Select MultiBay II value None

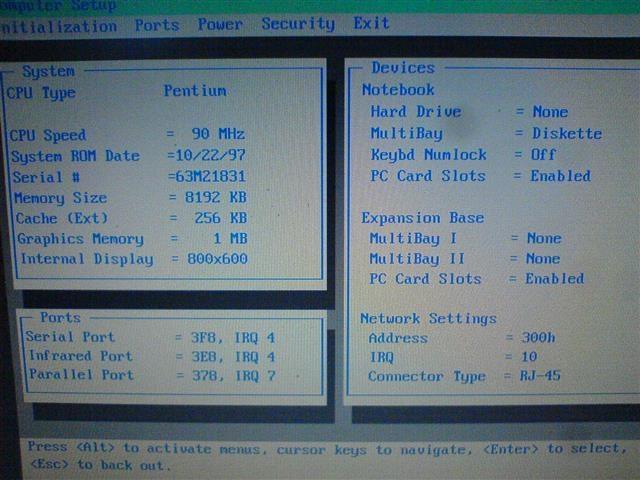click(x=543, y=258)
